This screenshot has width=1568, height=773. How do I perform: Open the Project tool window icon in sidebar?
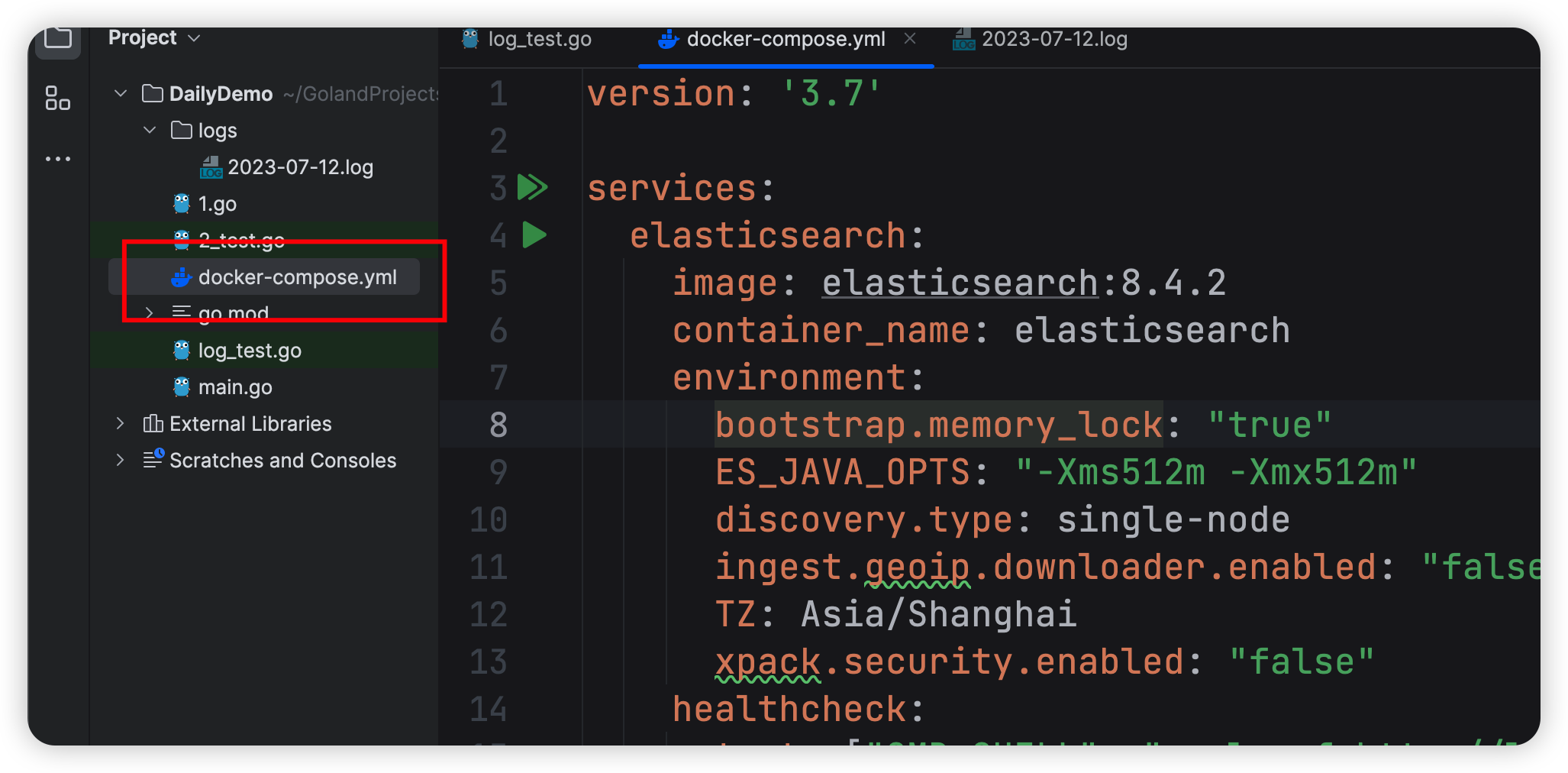(x=57, y=40)
